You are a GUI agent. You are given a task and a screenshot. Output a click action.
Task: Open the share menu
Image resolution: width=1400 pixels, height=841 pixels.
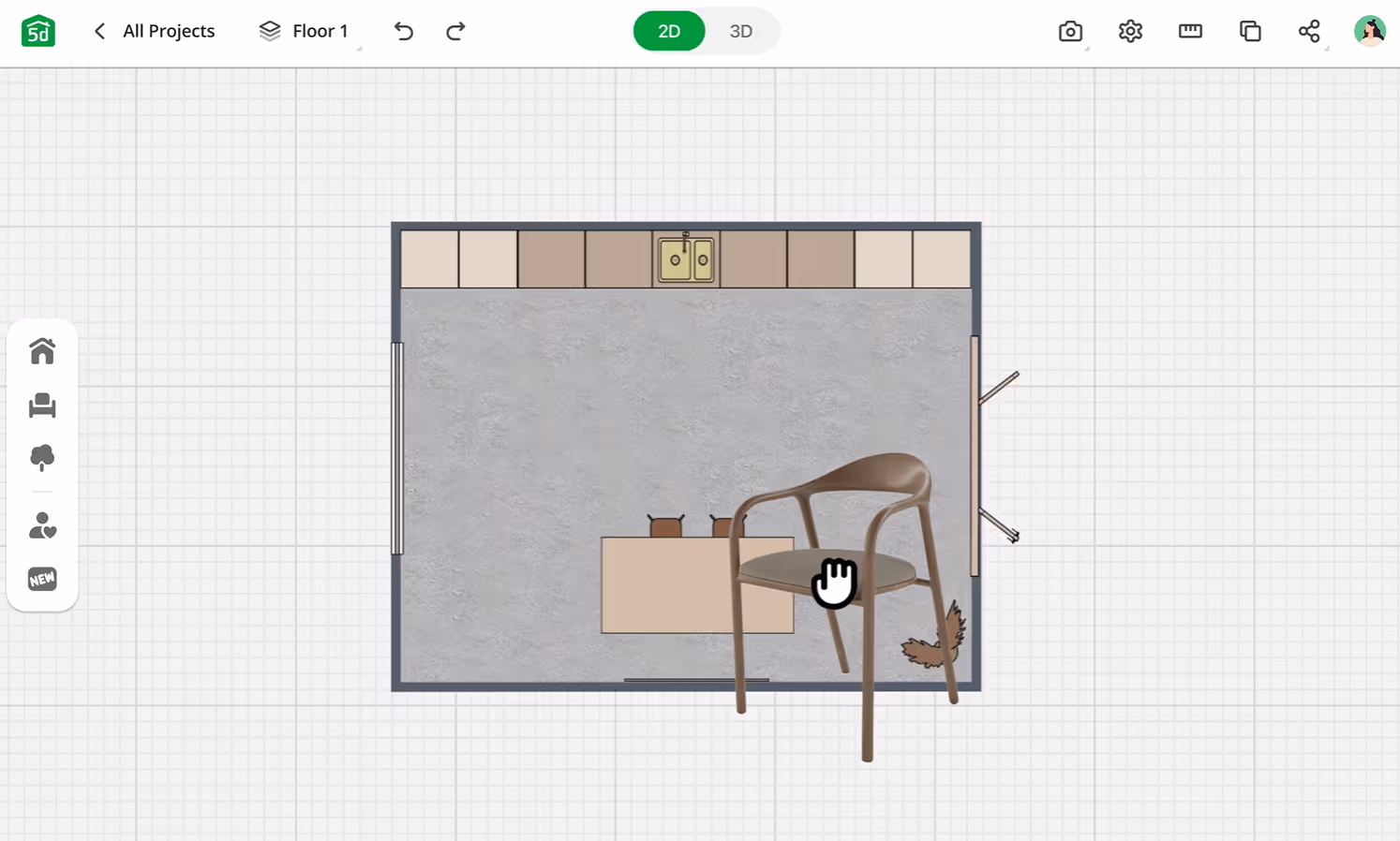coord(1309,31)
